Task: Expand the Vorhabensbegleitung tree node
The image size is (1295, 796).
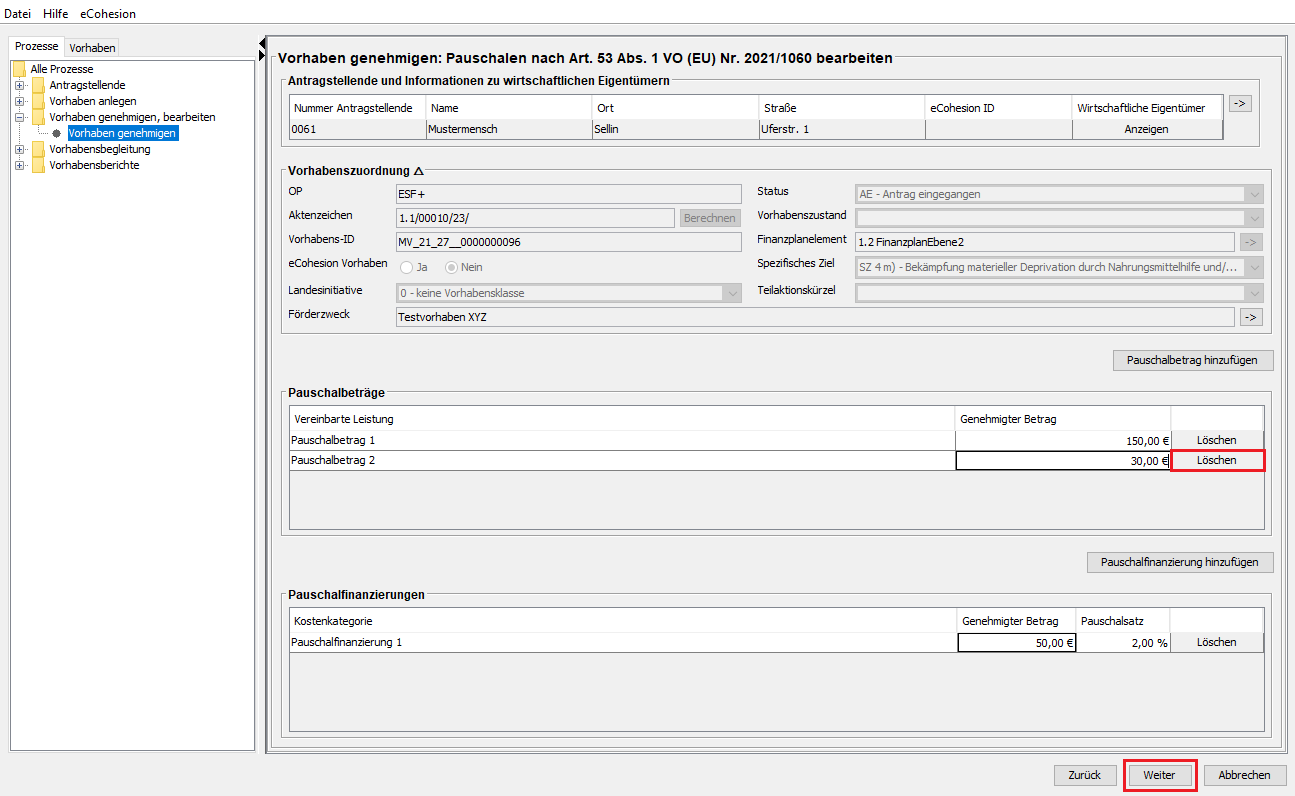Action: point(20,149)
